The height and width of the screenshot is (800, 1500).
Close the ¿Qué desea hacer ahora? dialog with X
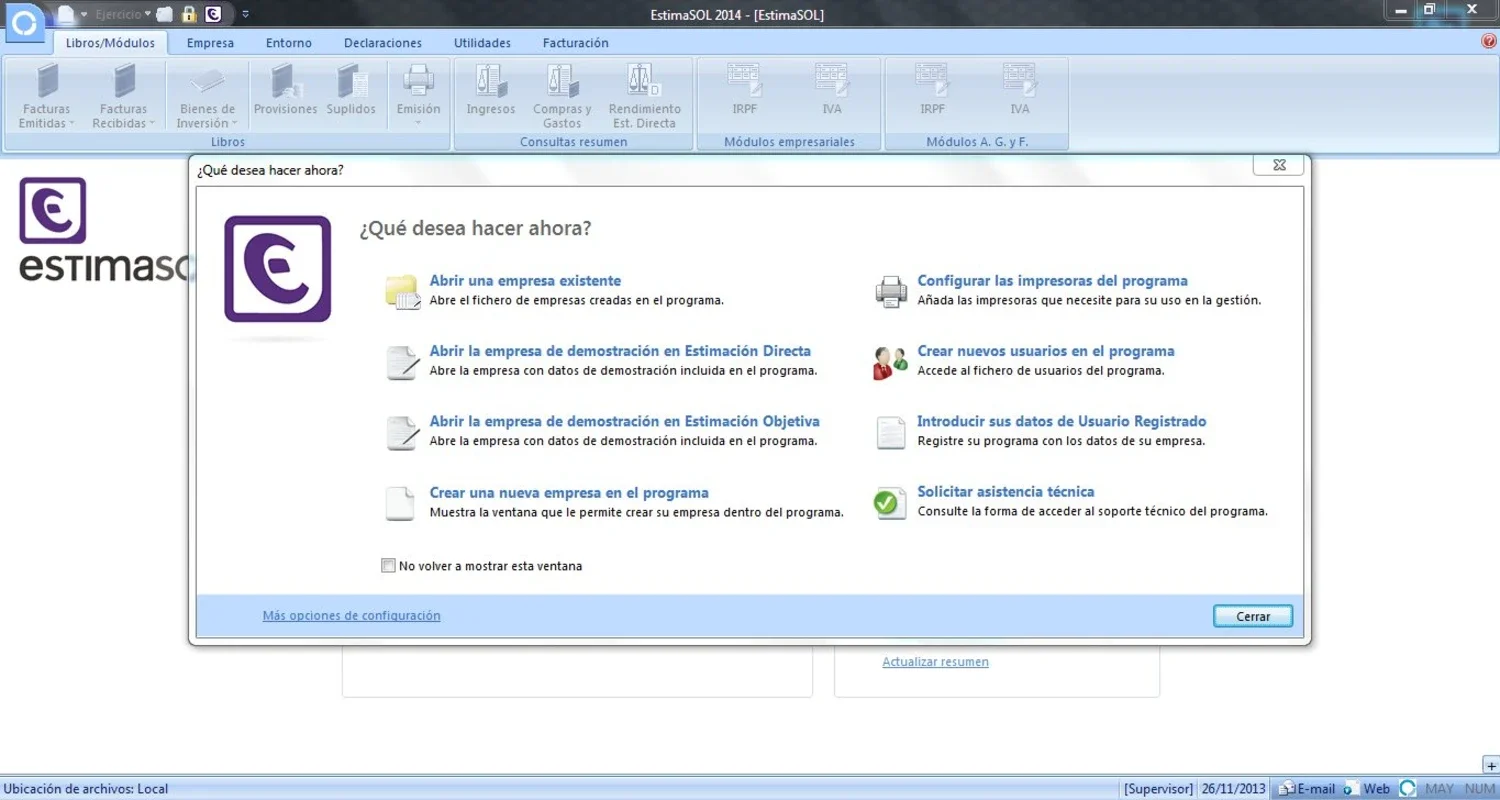coord(1279,165)
